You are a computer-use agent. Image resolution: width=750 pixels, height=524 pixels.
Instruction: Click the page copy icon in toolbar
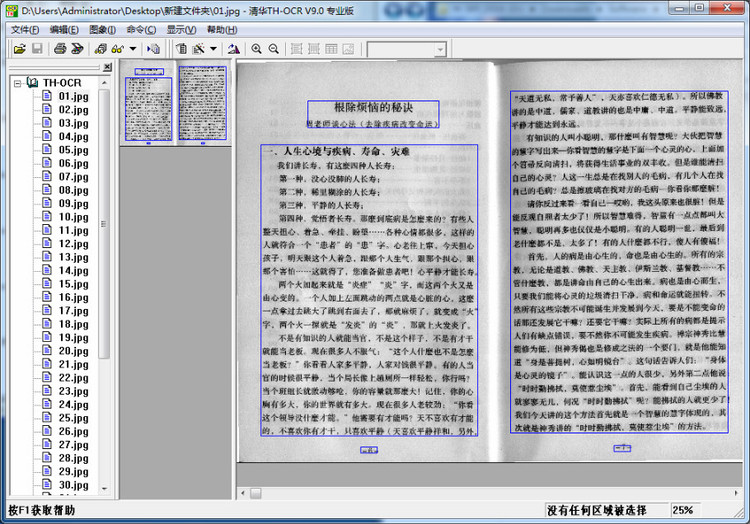click(x=181, y=49)
